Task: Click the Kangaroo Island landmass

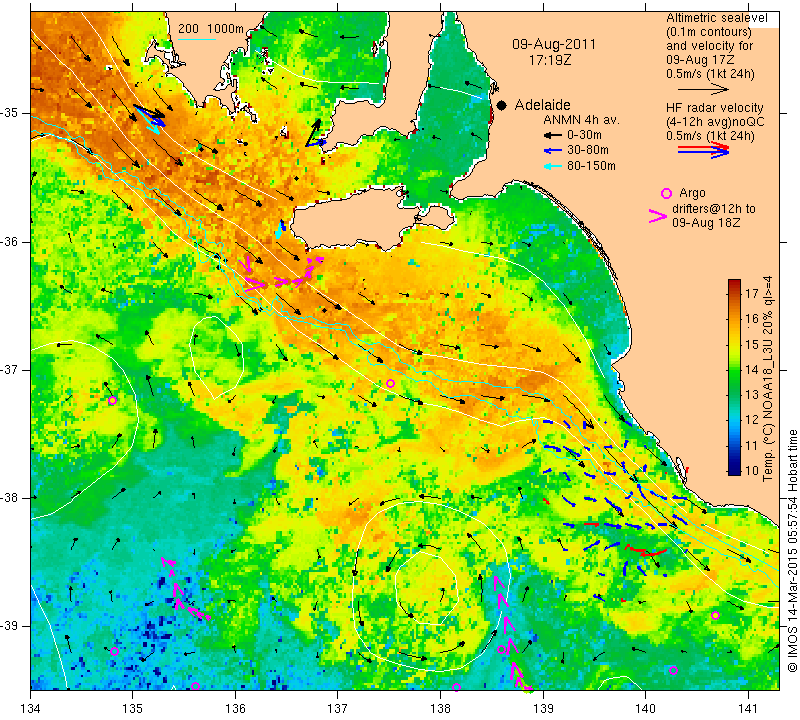Action: coord(357,217)
